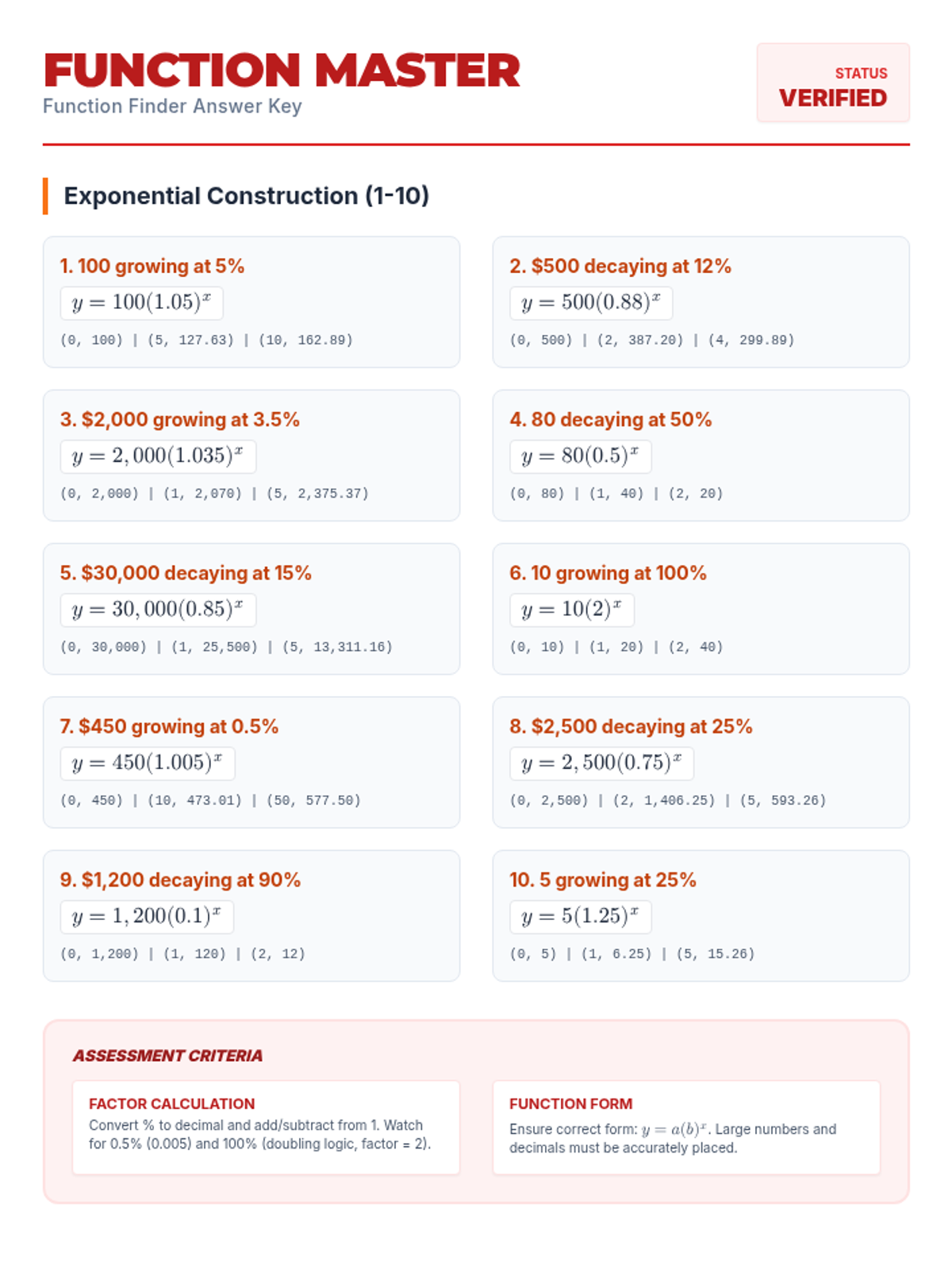Select the Exponential Construction (1-10) heading
952x1270 pixels.
[246, 196]
